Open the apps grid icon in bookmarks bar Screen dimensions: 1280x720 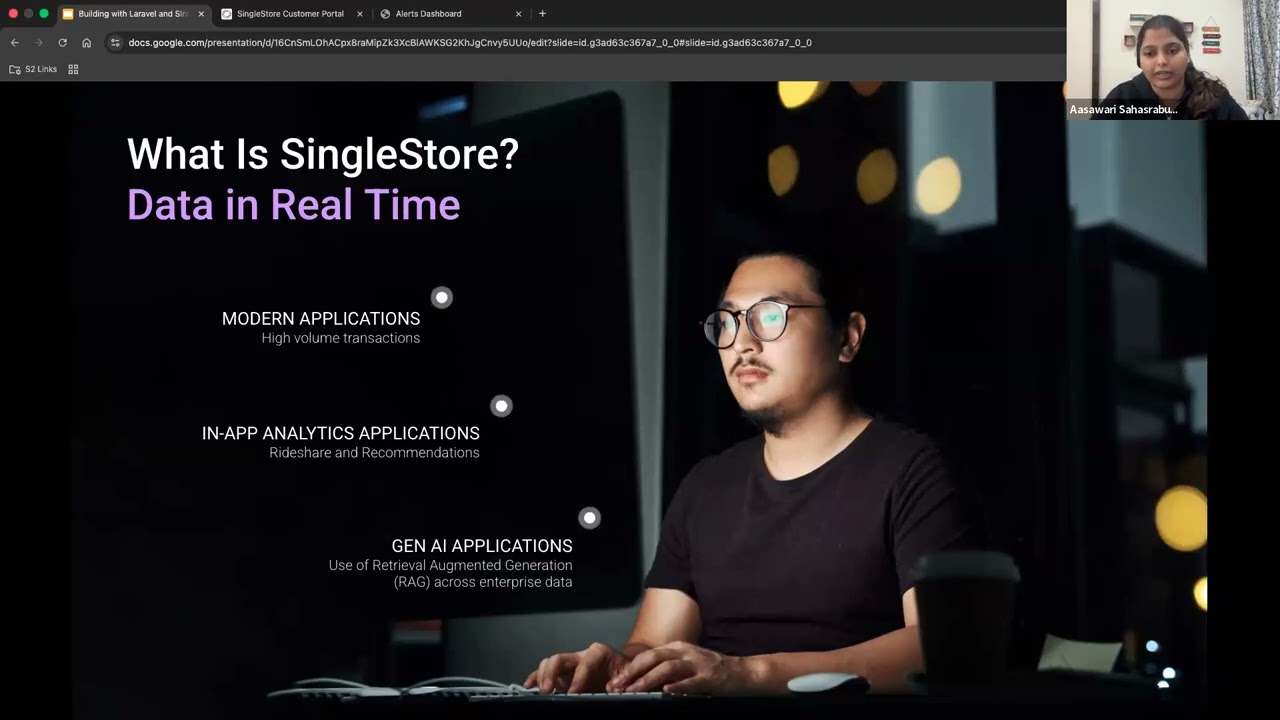[73, 69]
